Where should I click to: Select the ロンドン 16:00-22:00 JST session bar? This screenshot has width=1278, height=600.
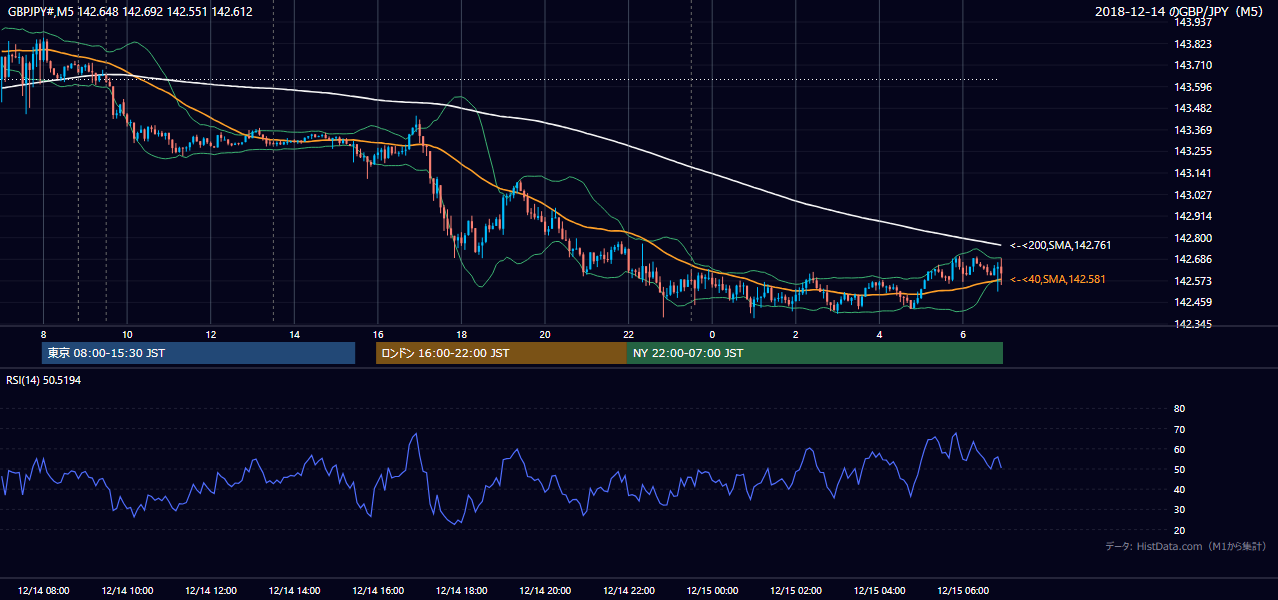(501, 353)
